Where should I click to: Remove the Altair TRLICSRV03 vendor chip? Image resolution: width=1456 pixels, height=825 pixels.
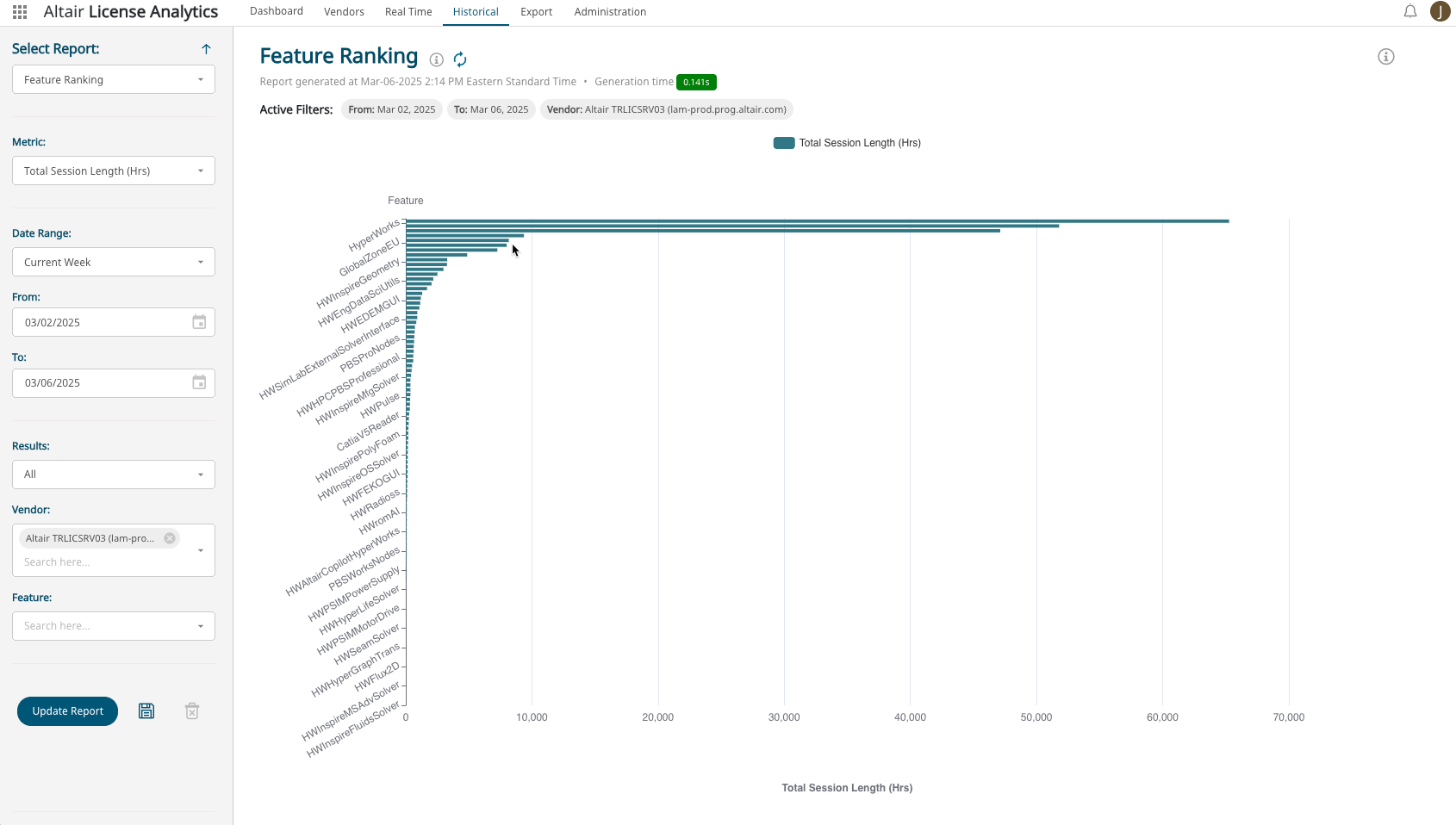click(x=170, y=538)
